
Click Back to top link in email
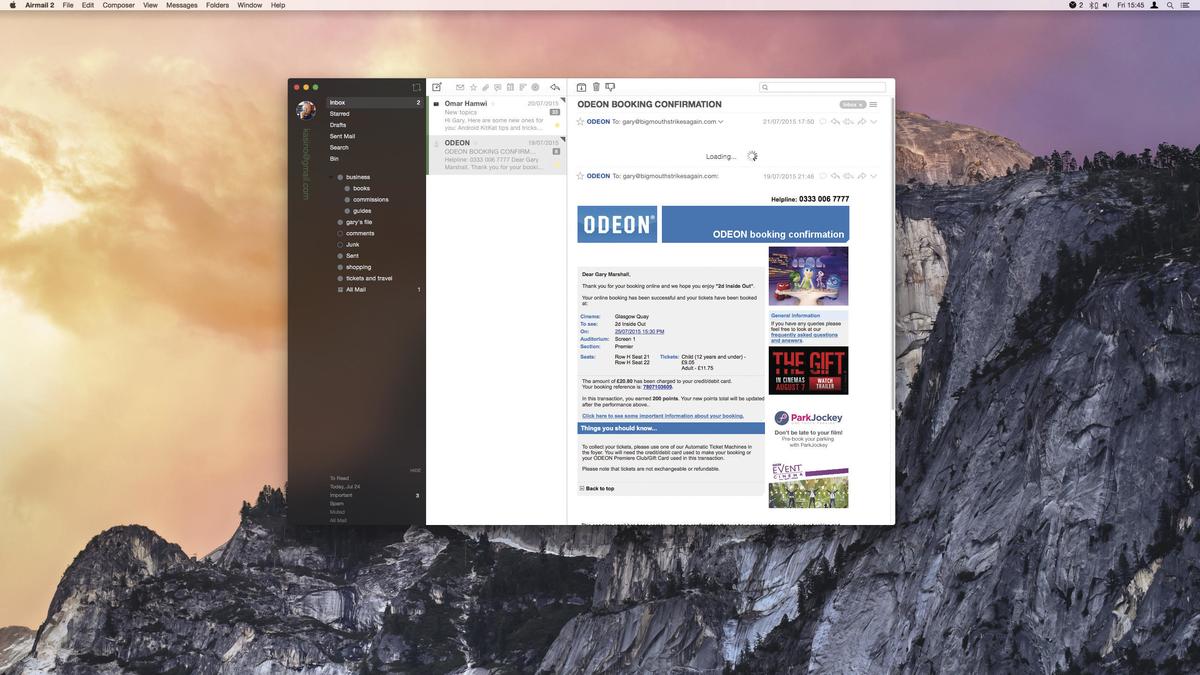(600, 488)
